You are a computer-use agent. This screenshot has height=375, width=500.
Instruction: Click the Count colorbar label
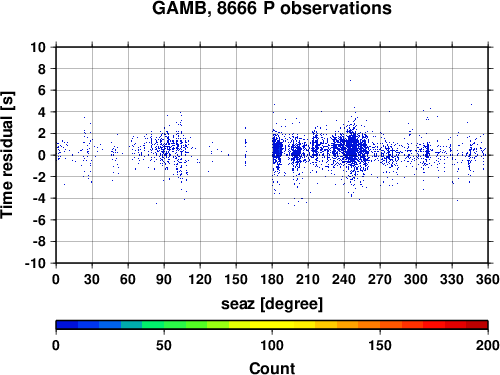pos(272,368)
